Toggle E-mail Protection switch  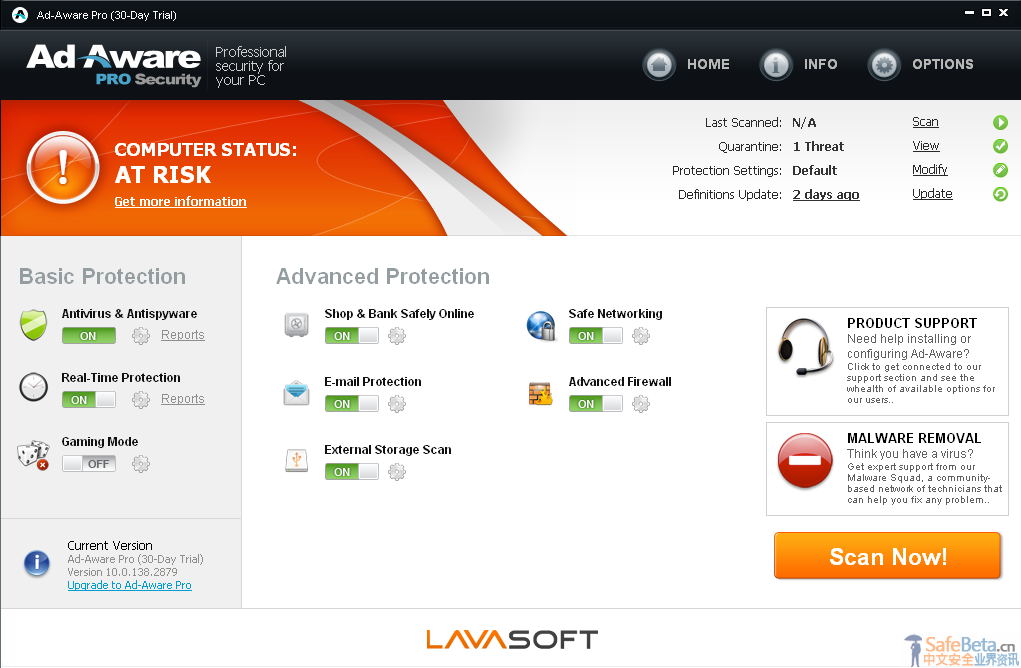point(352,404)
